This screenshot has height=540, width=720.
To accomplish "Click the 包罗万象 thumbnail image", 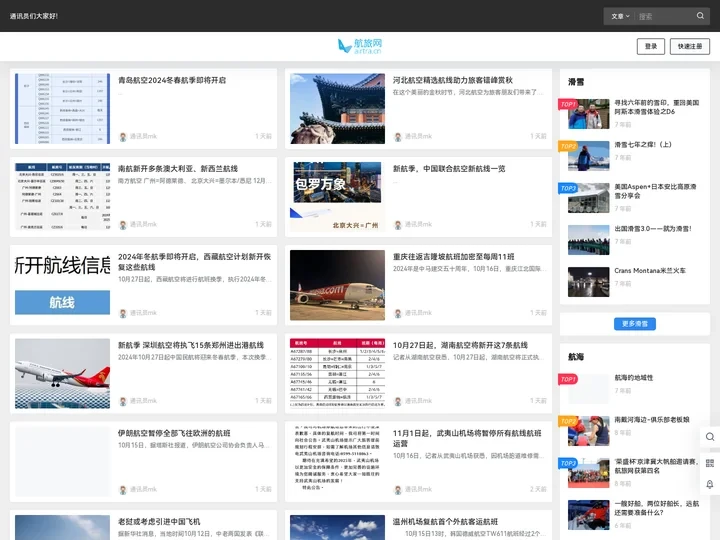I will 338,197.
